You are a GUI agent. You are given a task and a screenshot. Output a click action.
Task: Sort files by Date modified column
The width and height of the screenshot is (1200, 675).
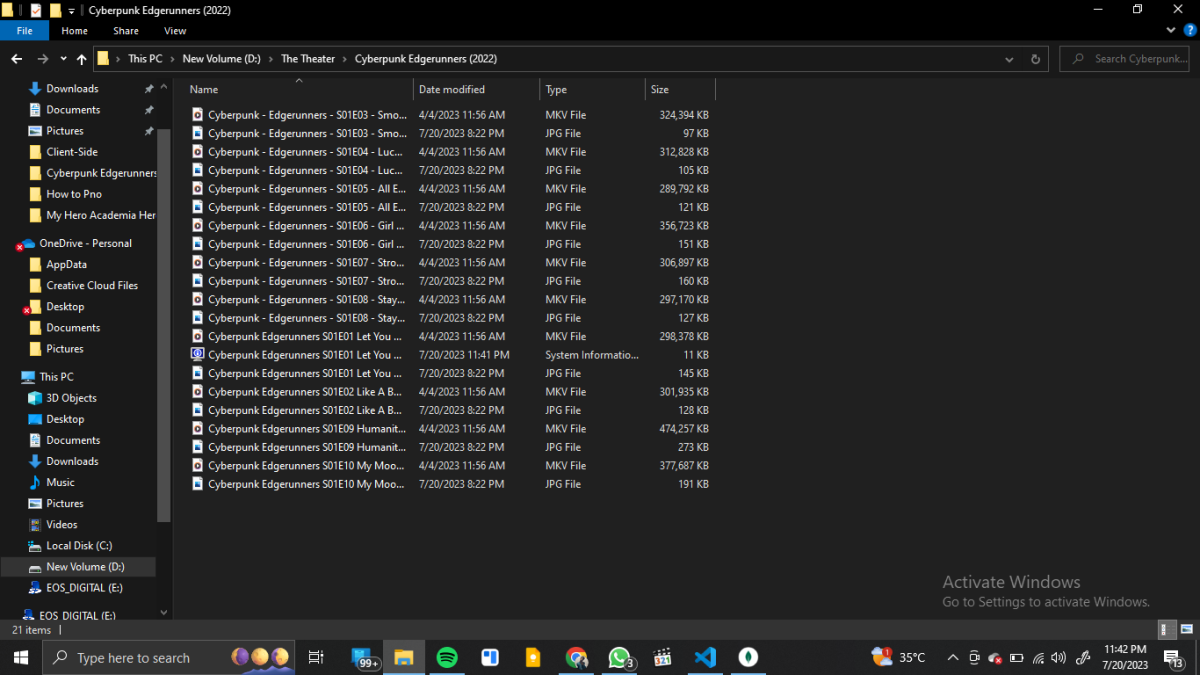coord(452,90)
